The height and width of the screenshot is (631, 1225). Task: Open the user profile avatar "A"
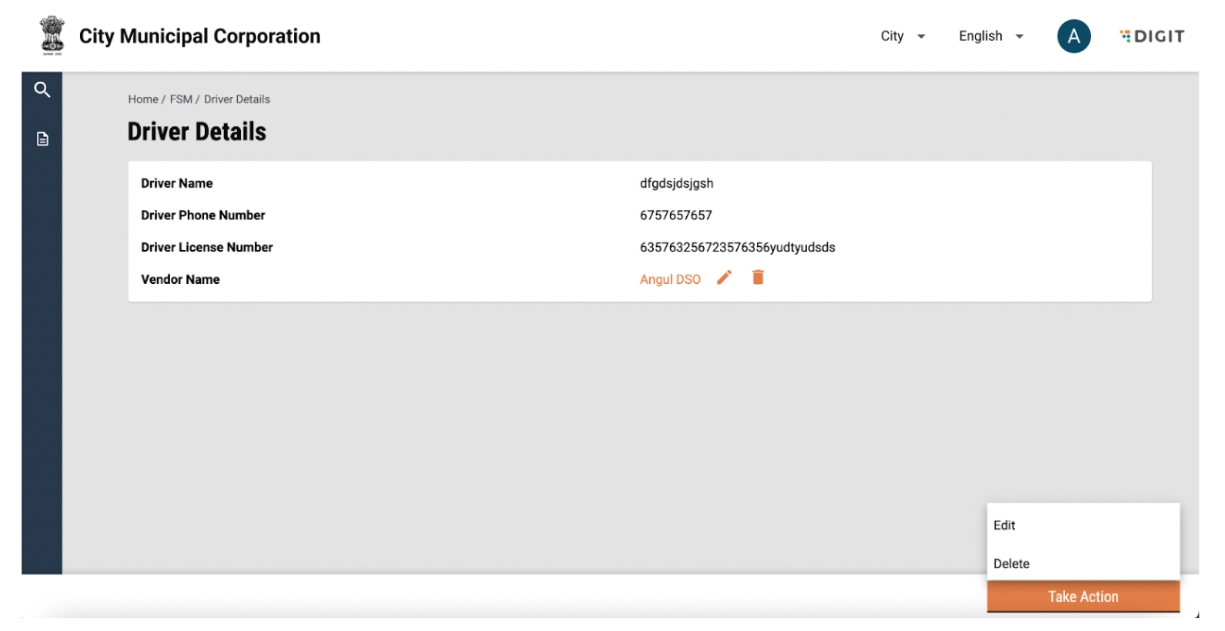pyautogui.click(x=1073, y=37)
